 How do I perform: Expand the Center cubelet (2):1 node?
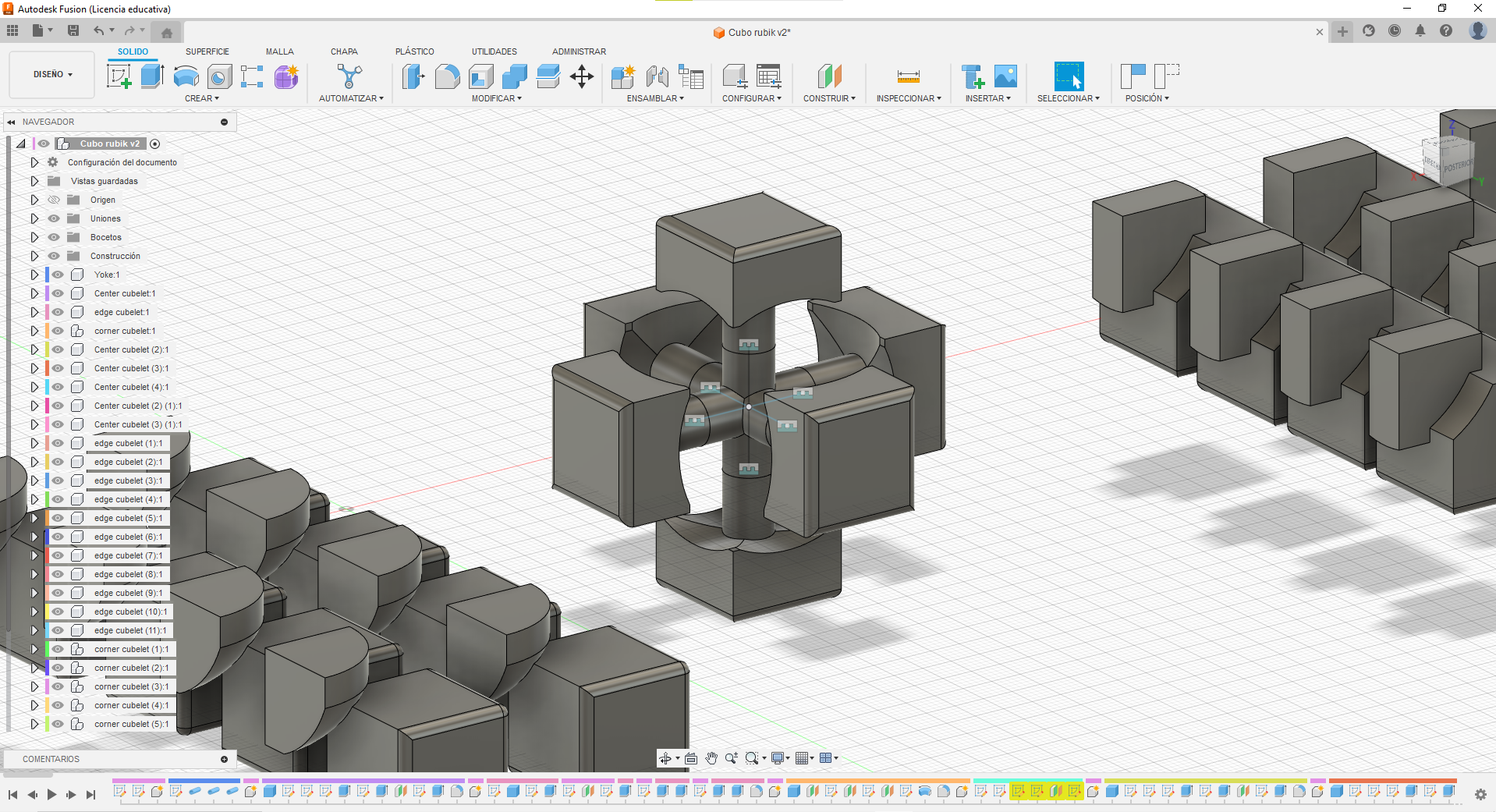point(34,349)
